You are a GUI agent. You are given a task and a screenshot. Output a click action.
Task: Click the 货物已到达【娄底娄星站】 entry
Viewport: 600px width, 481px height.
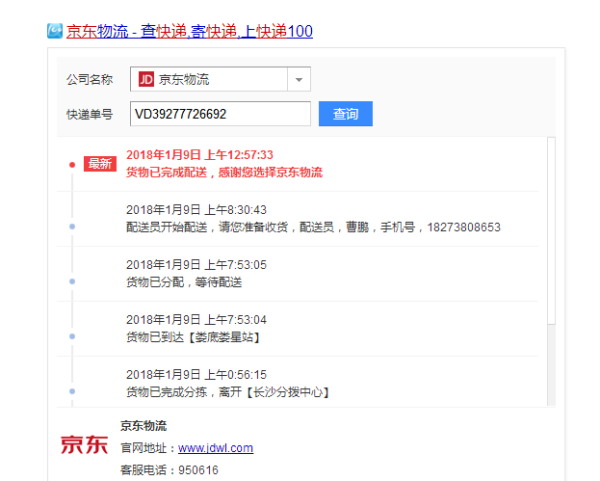(193, 337)
